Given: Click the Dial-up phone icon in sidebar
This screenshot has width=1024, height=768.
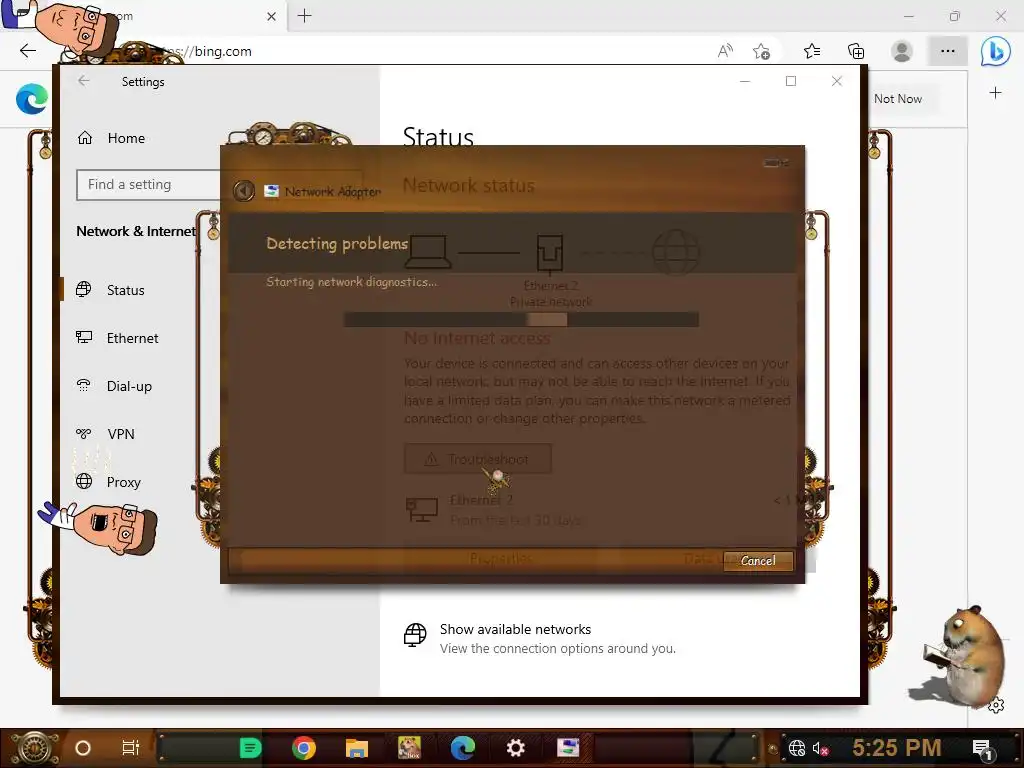Looking at the screenshot, I should [84, 385].
